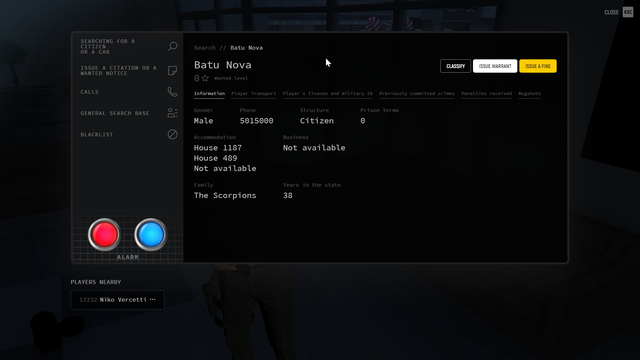The width and height of the screenshot is (640, 360).
Task: Select the Calls menu label
Action: pyautogui.click(x=89, y=92)
